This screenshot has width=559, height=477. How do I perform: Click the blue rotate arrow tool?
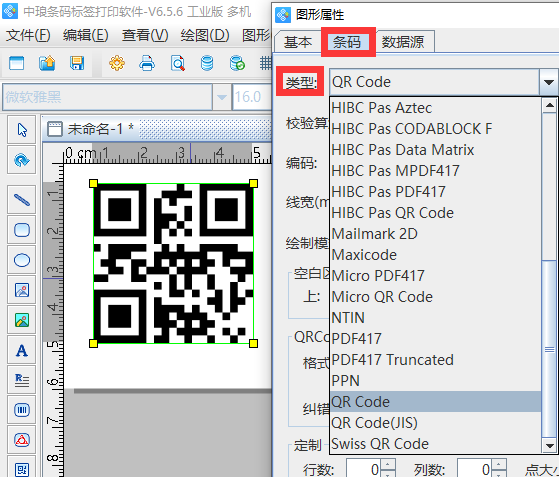[x=22, y=160]
